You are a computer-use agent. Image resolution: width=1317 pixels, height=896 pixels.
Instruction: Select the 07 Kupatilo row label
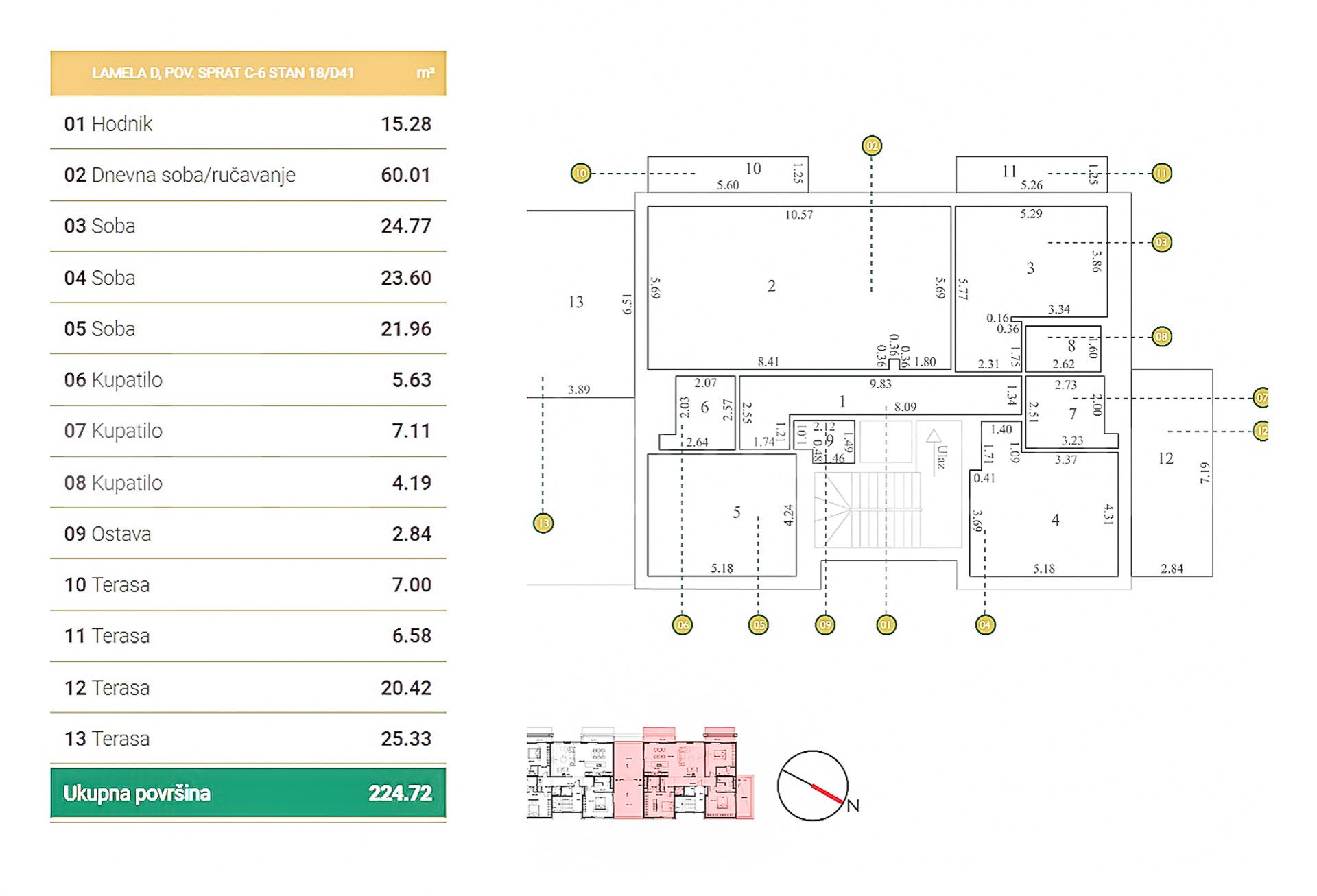(113, 431)
